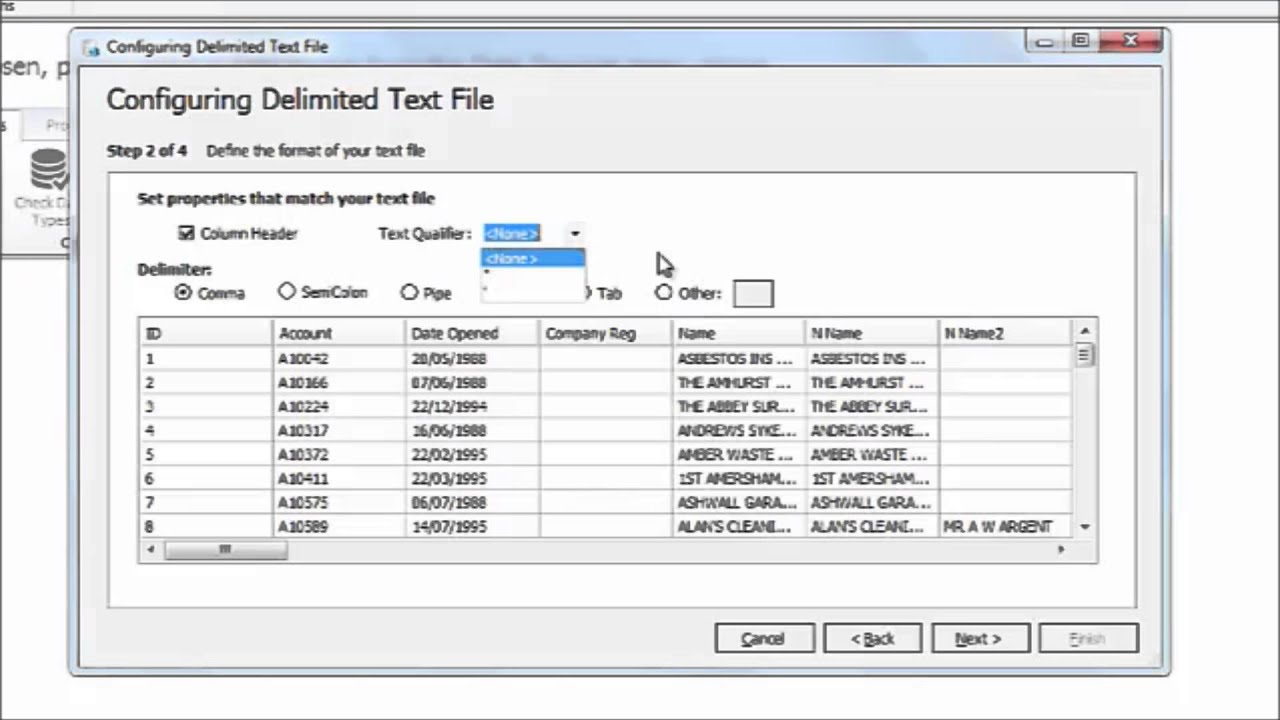Select the SemiColon delimiter option
The image size is (1280, 720).
(287, 292)
